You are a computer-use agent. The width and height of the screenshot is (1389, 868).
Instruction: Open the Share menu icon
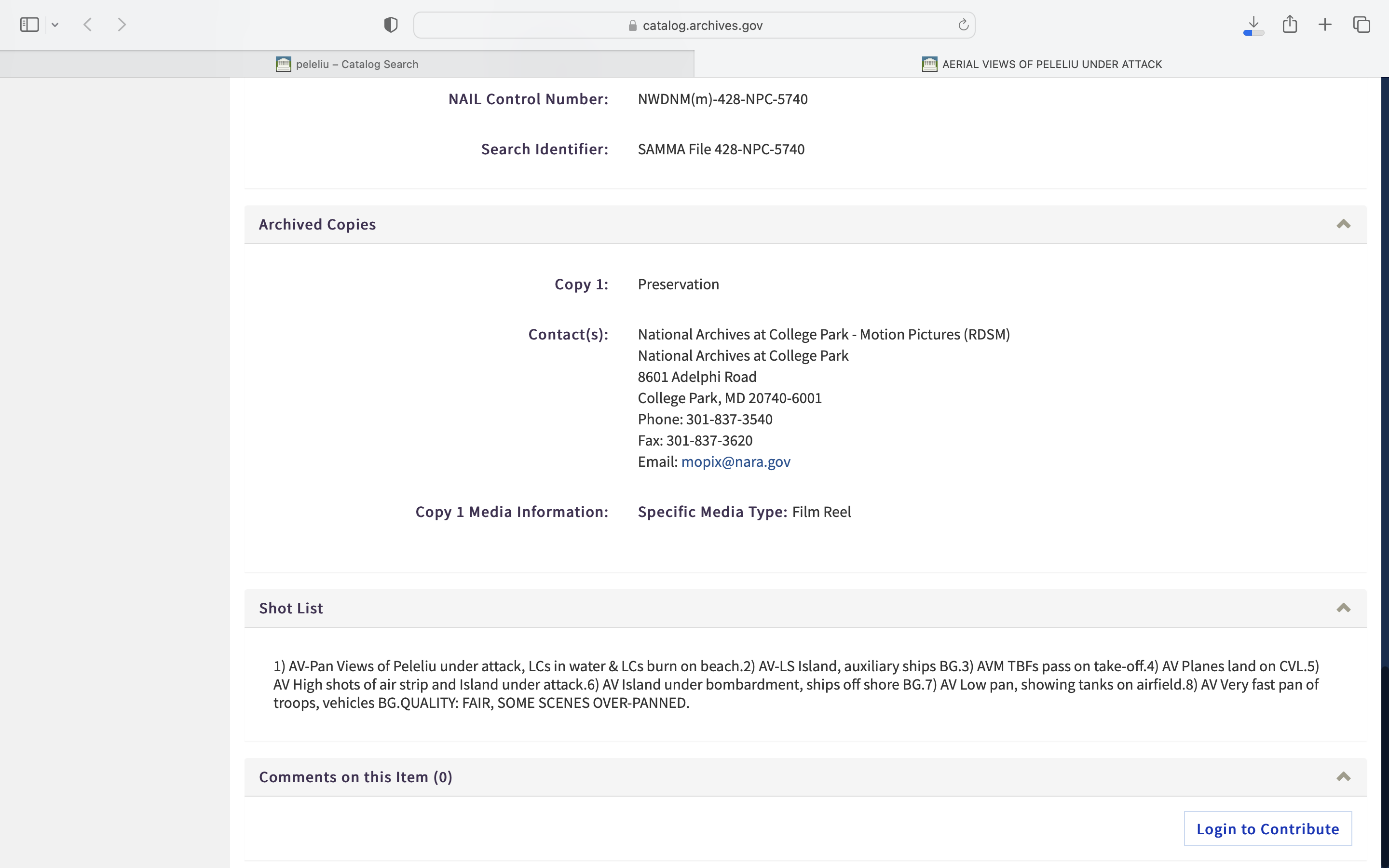tap(1290, 24)
